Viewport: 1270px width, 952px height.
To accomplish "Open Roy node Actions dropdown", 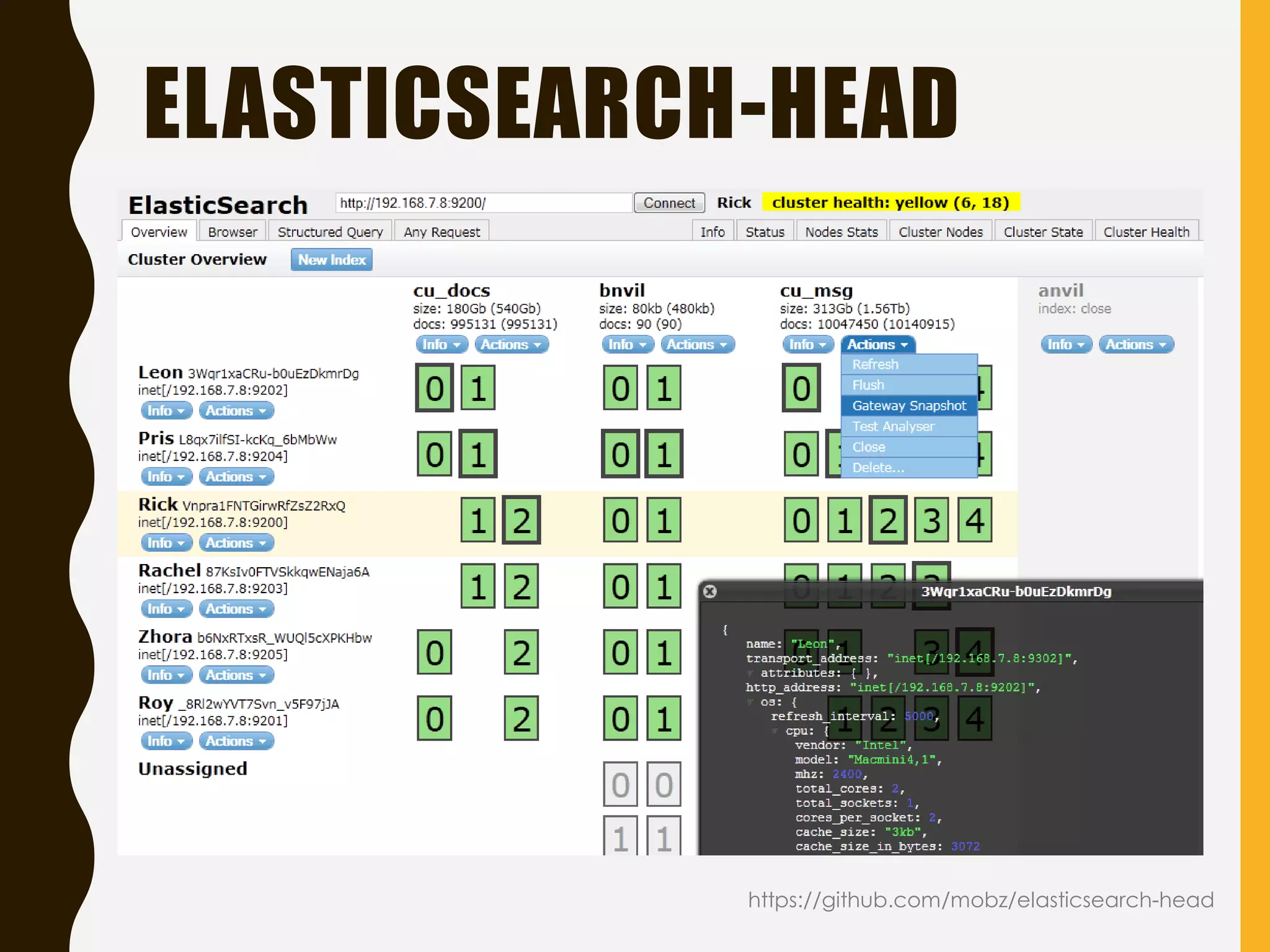I will click(x=236, y=741).
